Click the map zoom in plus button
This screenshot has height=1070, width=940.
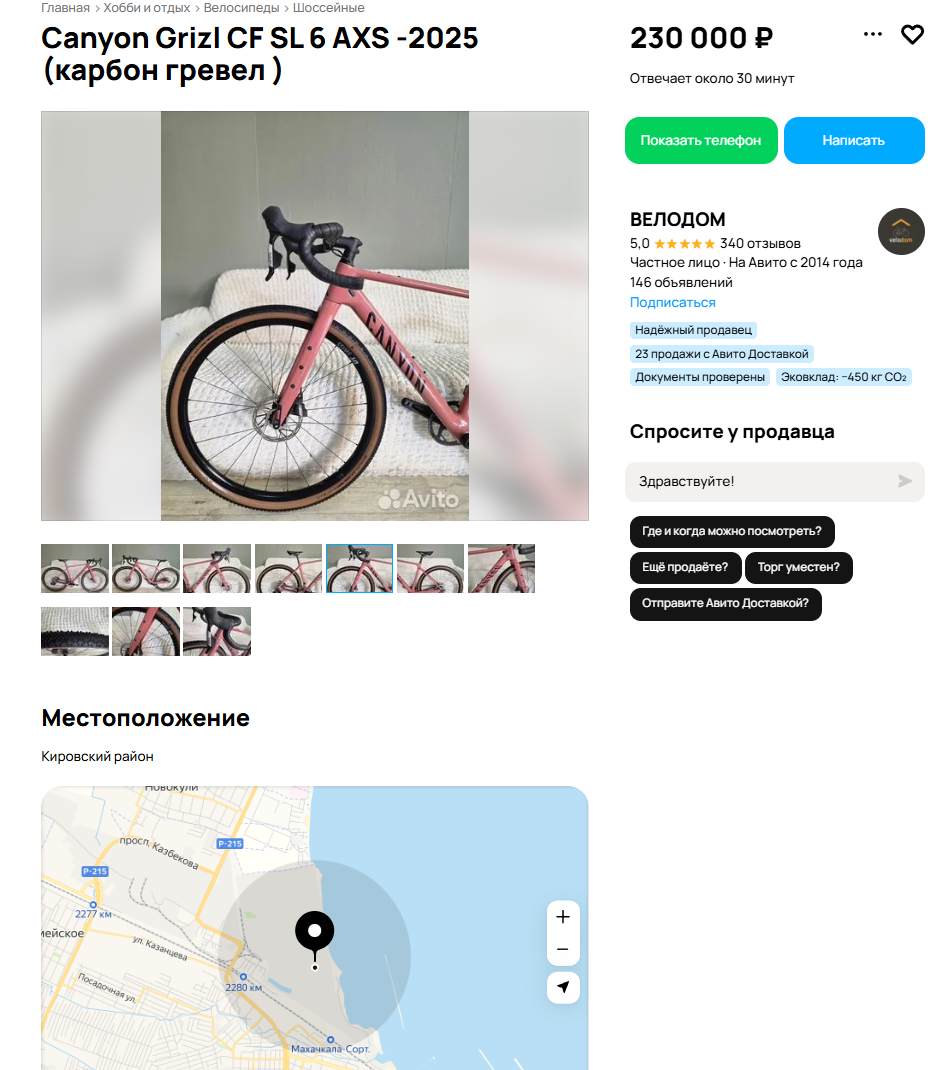pos(563,916)
